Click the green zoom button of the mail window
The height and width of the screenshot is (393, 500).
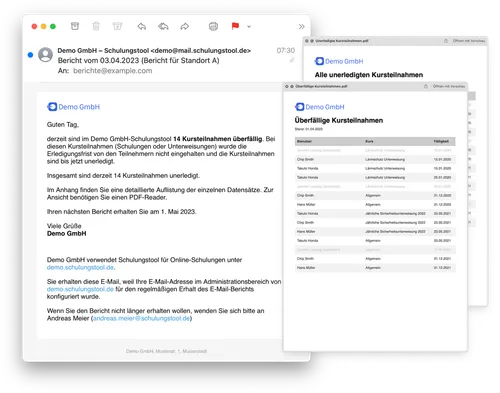pyautogui.click(x=53, y=26)
